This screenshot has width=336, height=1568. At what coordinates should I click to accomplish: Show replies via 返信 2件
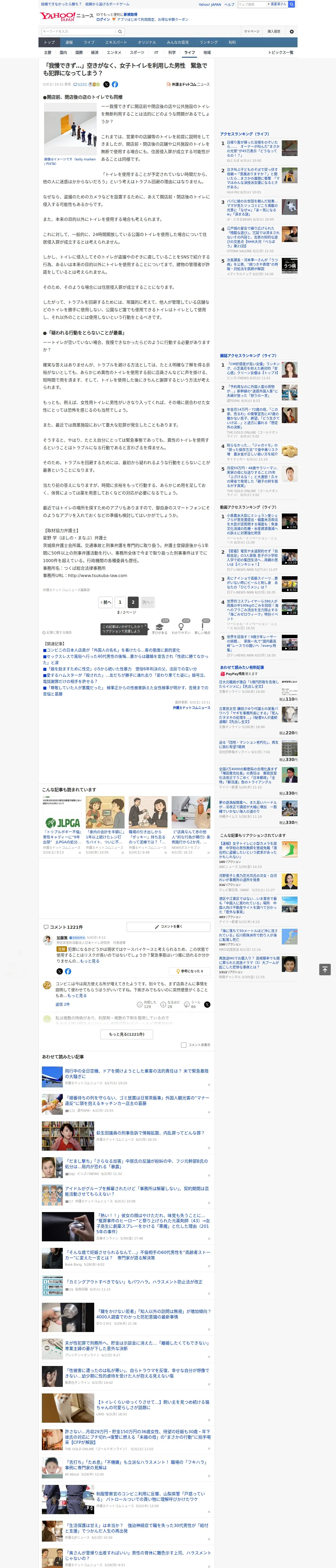point(63,1004)
